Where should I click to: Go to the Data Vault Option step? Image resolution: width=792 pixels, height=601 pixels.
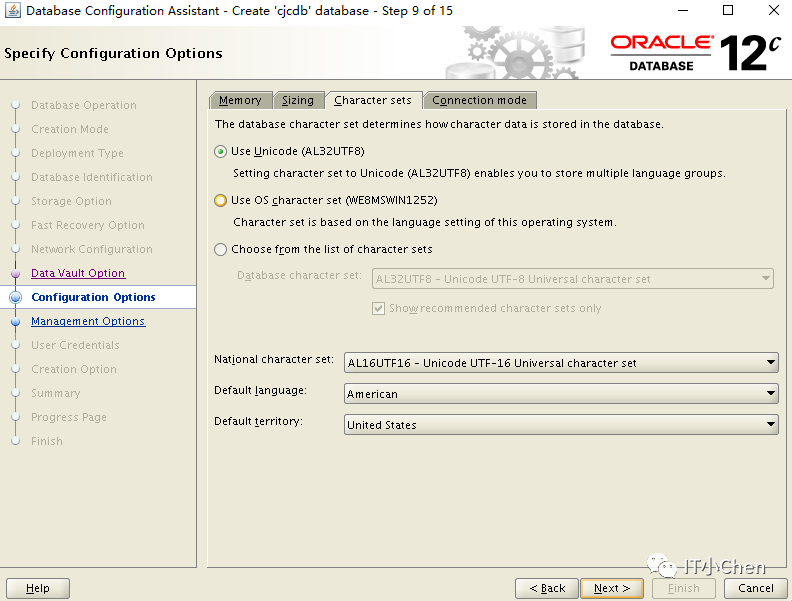point(78,273)
